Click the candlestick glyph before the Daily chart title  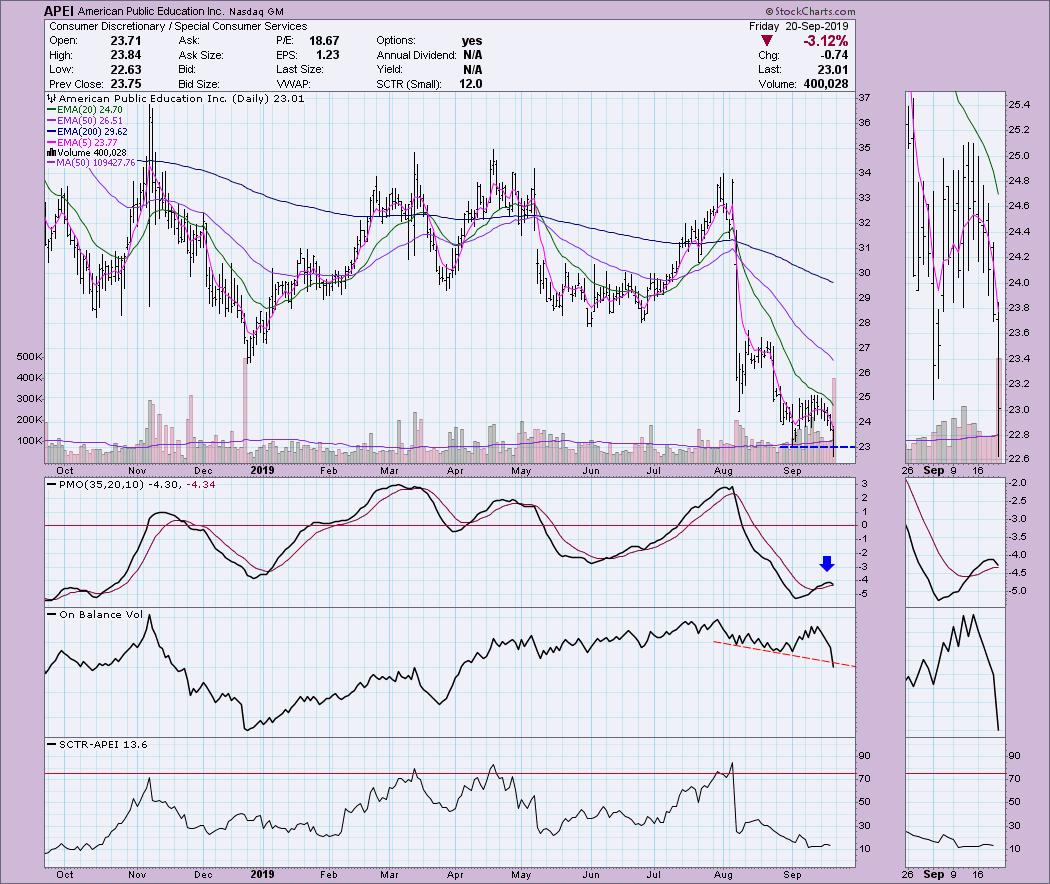52,98
